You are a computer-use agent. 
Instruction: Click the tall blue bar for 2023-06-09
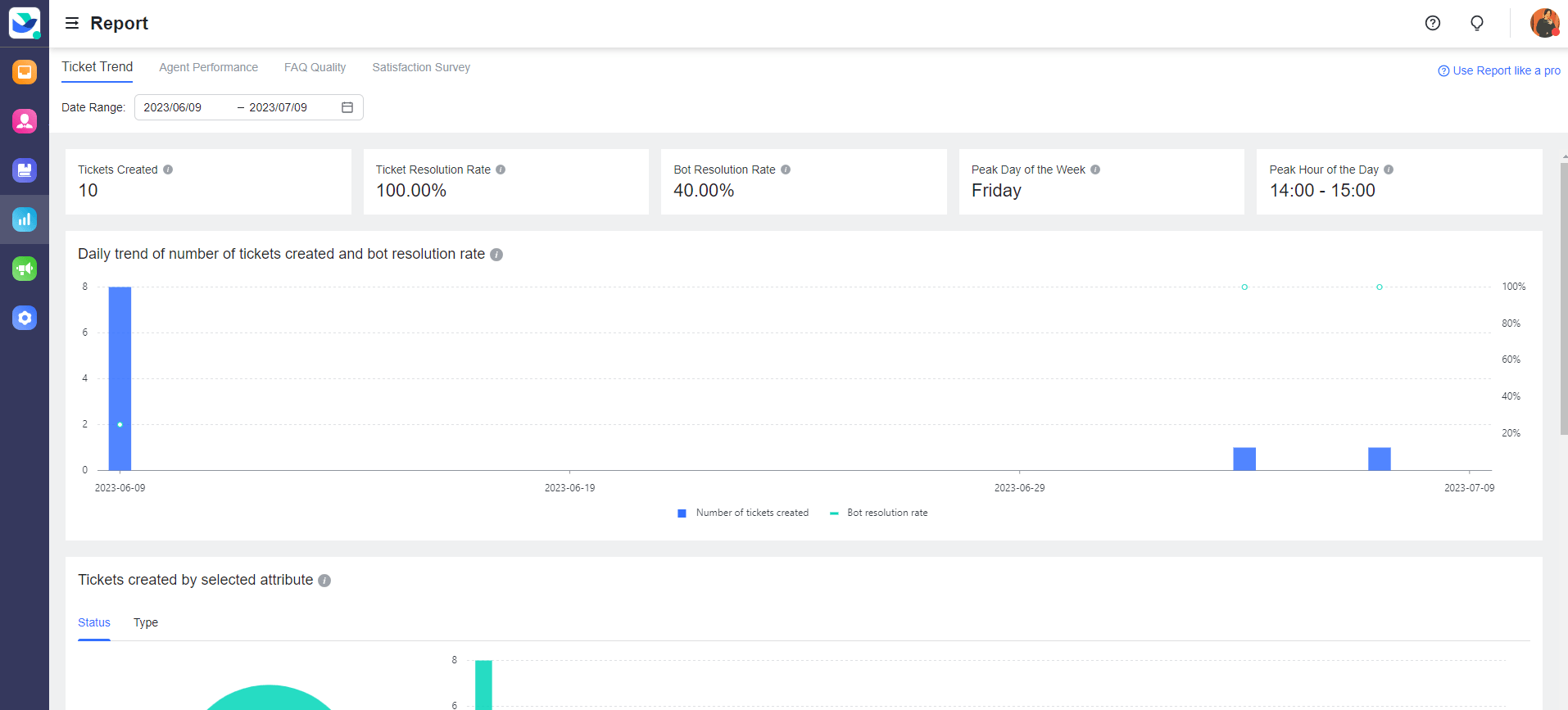[120, 378]
